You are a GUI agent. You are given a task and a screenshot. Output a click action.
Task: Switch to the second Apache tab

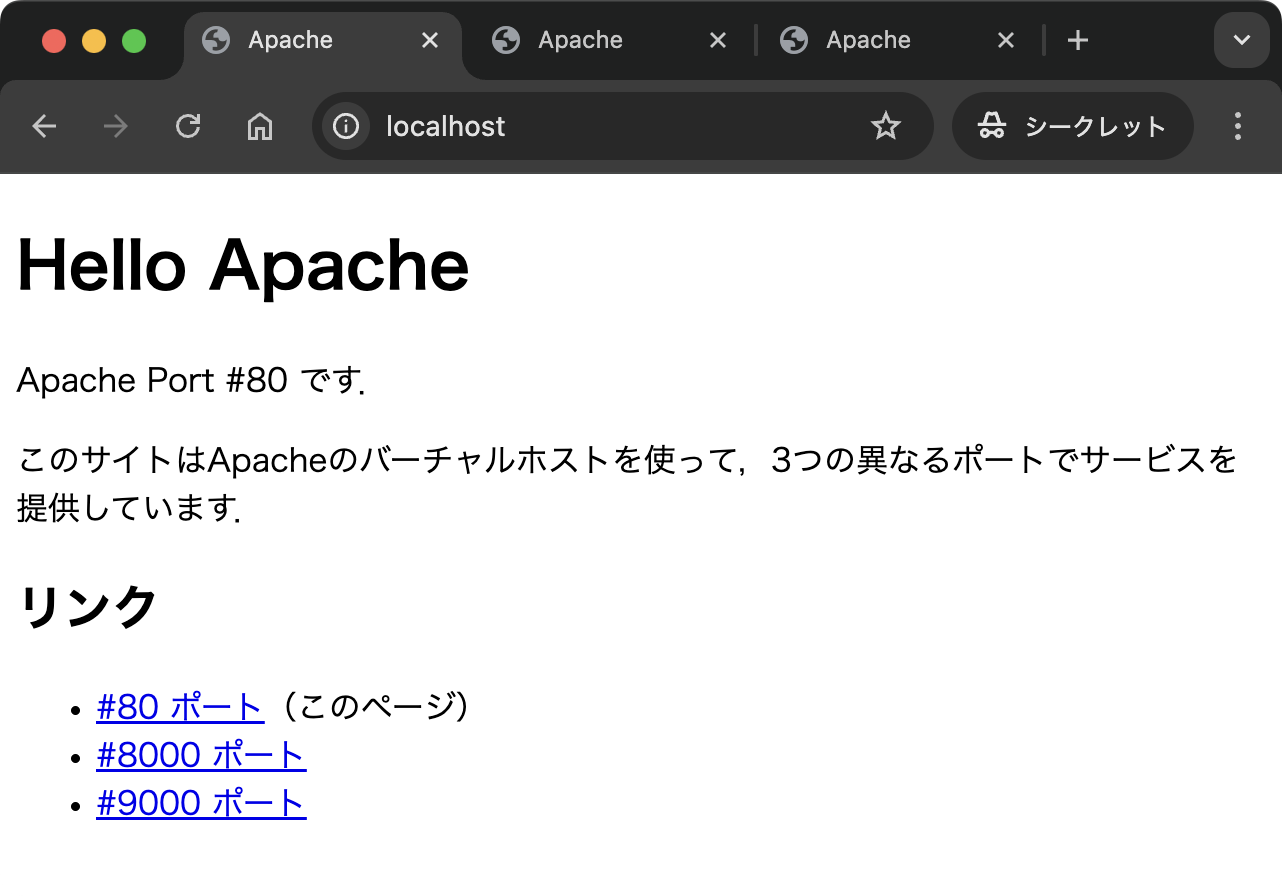click(580, 40)
